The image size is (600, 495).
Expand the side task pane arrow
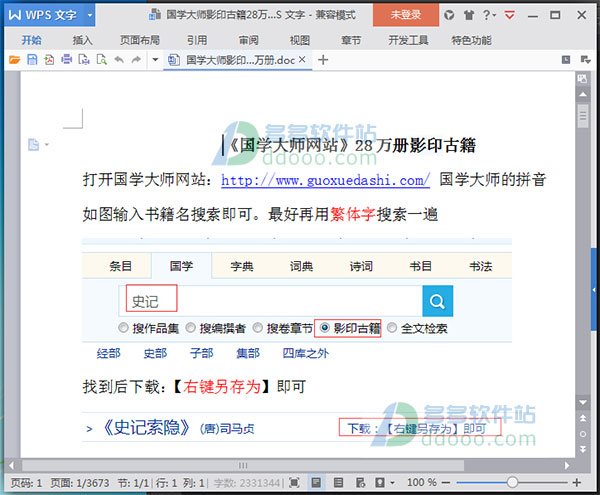pyautogui.click(x=593, y=290)
